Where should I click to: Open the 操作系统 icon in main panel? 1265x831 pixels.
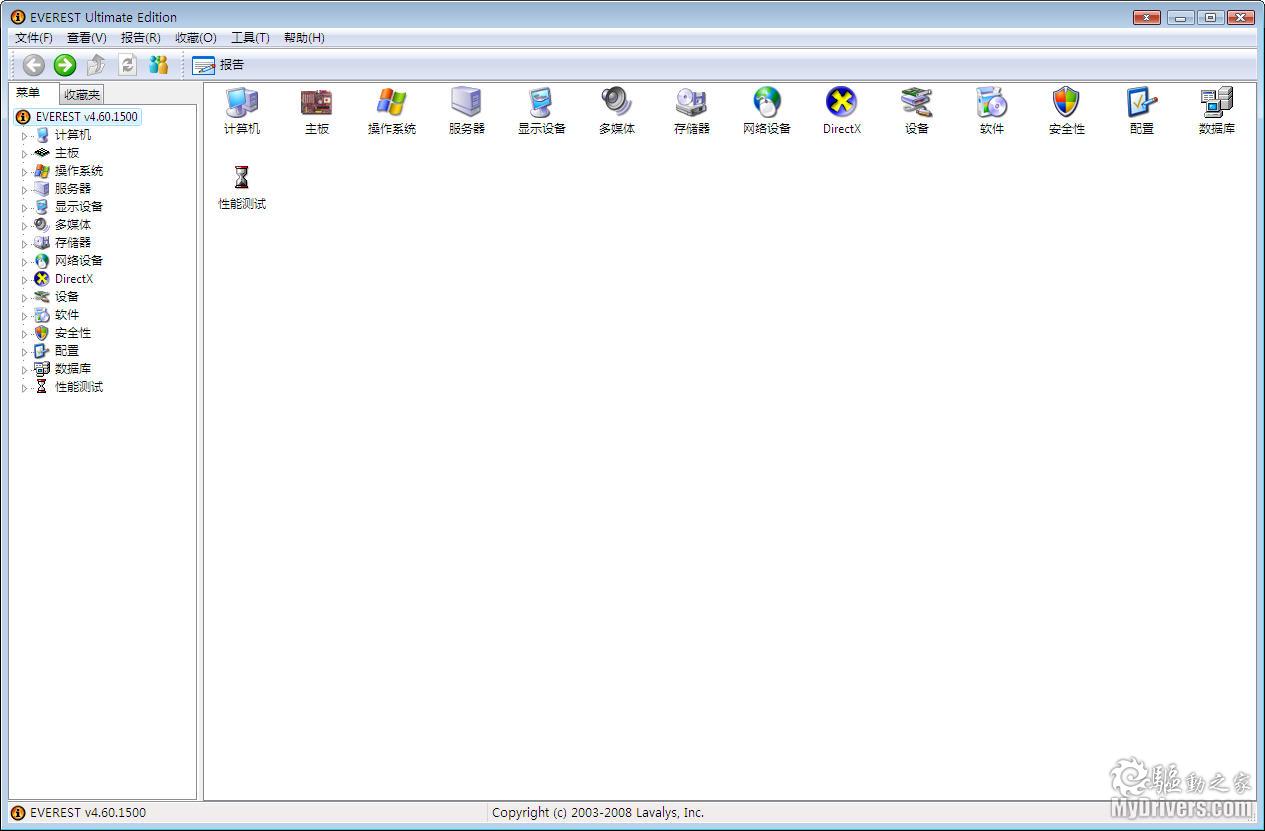pyautogui.click(x=392, y=110)
